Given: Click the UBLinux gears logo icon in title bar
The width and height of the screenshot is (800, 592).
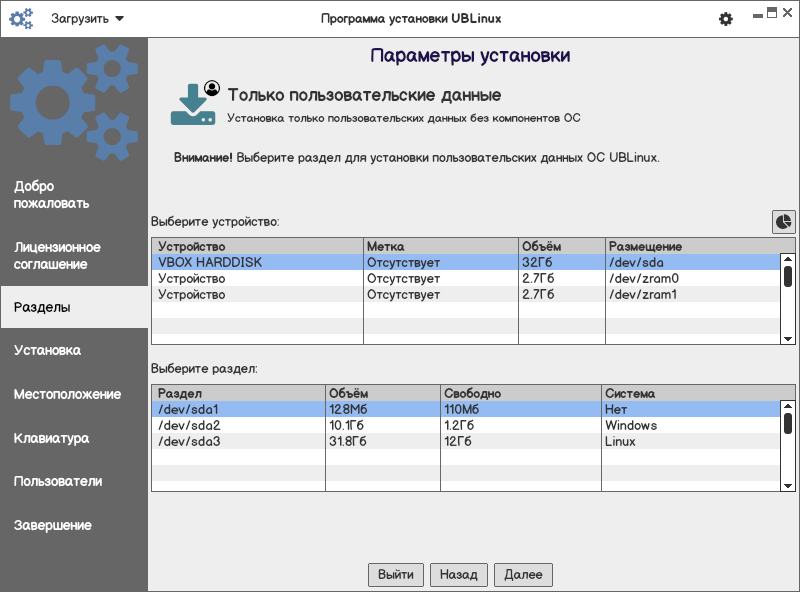Looking at the screenshot, I should (x=21, y=19).
